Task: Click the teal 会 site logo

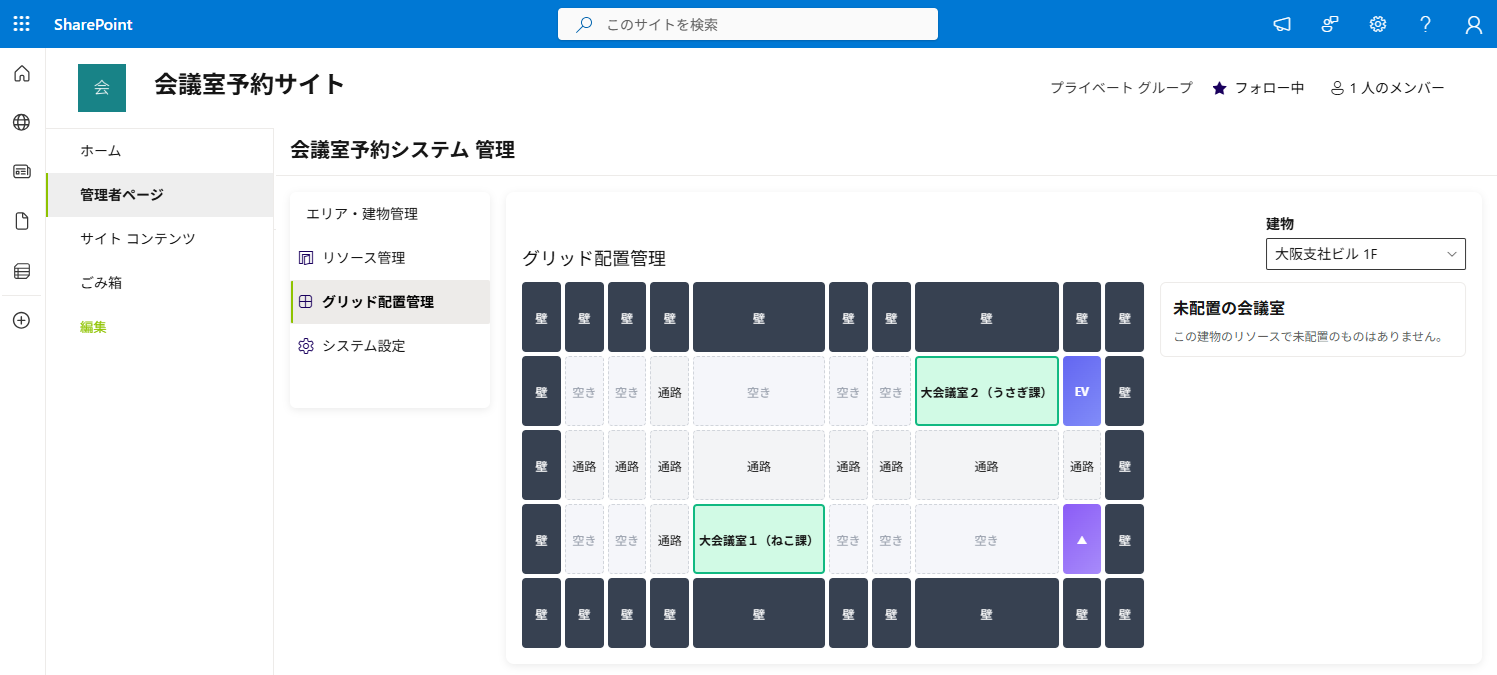Action: click(102, 88)
